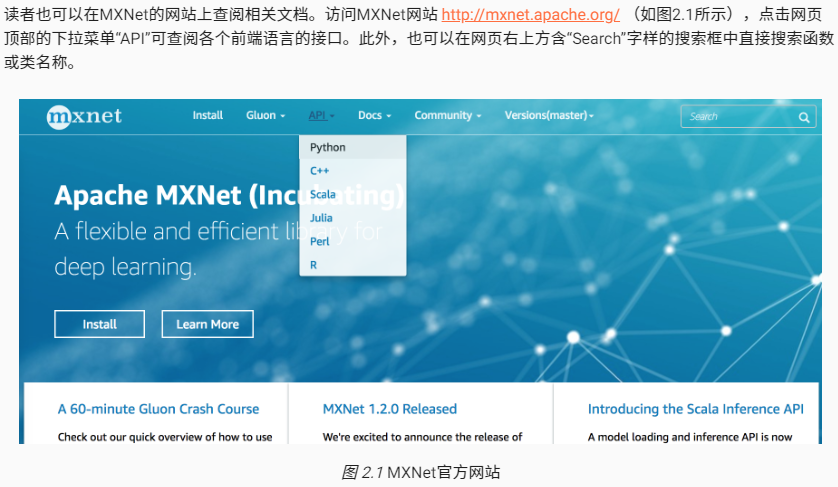The width and height of the screenshot is (838, 487).
Task: Choose Scala in the API menu
Action: click(353, 194)
